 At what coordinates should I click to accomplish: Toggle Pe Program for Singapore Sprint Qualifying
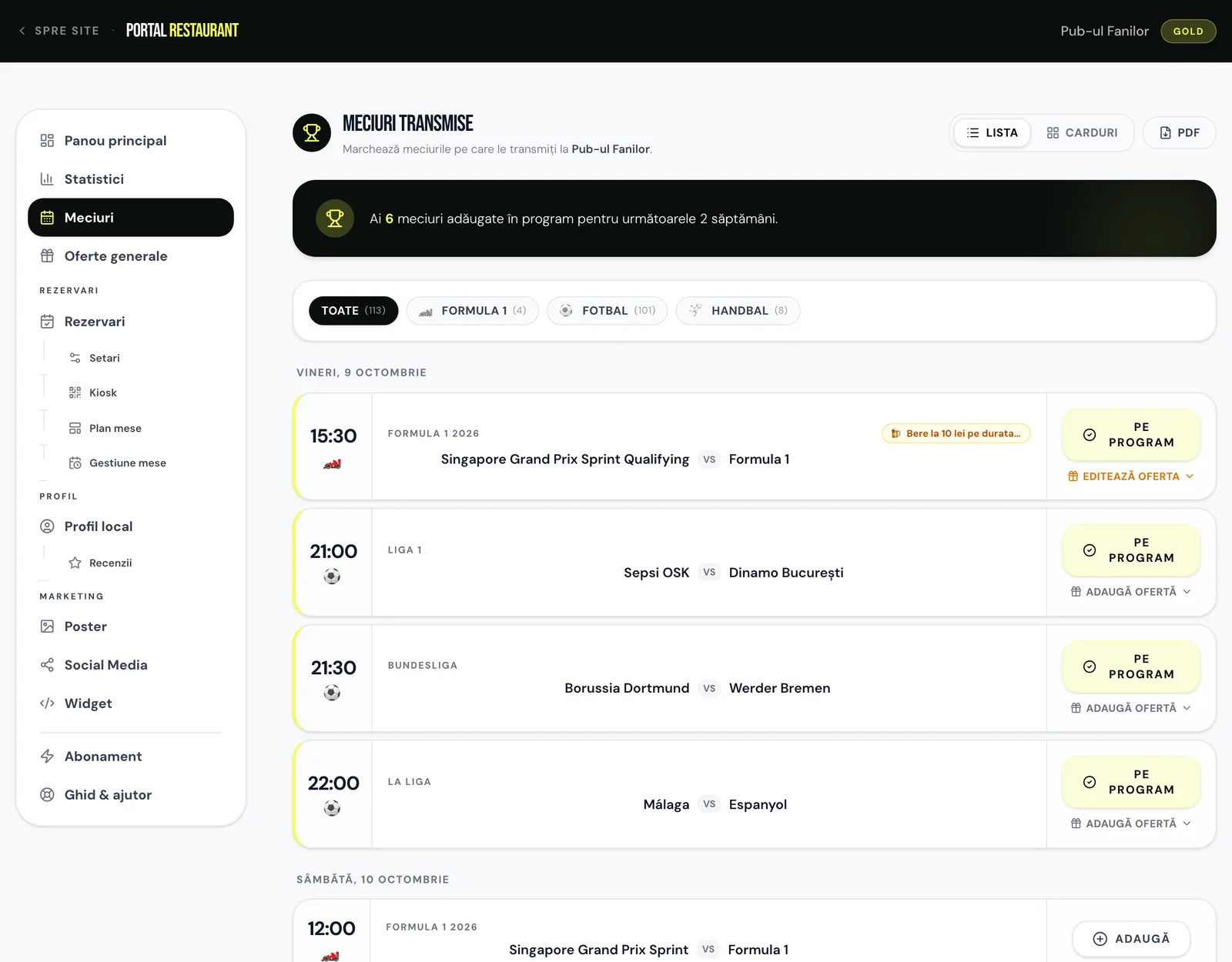pyautogui.click(x=1131, y=435)
